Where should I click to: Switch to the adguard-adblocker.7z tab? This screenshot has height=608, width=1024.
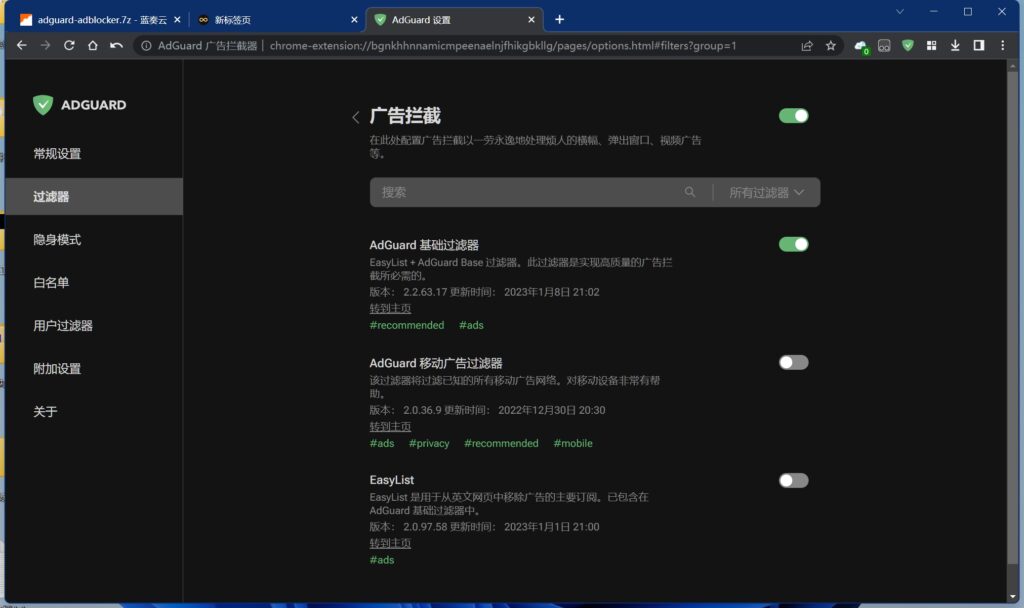click(101, 20)
